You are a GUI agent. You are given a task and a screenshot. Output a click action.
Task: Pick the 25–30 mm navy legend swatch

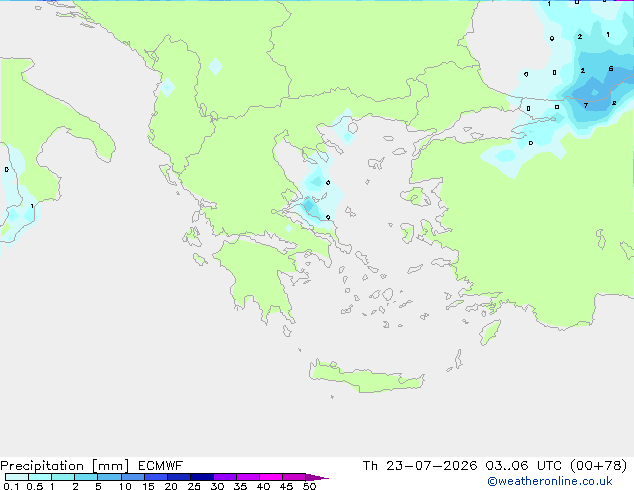(202, 477)
